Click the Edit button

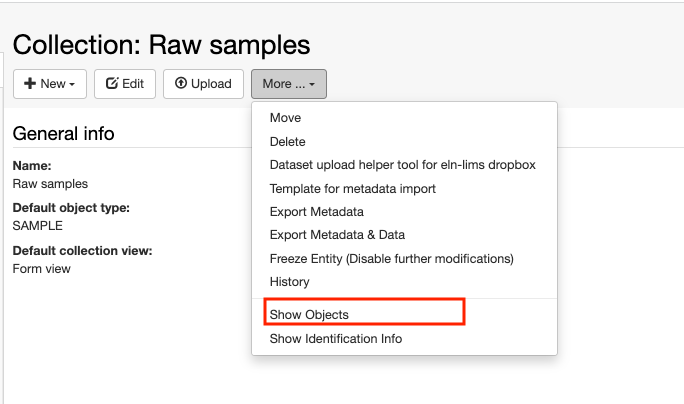[125, 84]
